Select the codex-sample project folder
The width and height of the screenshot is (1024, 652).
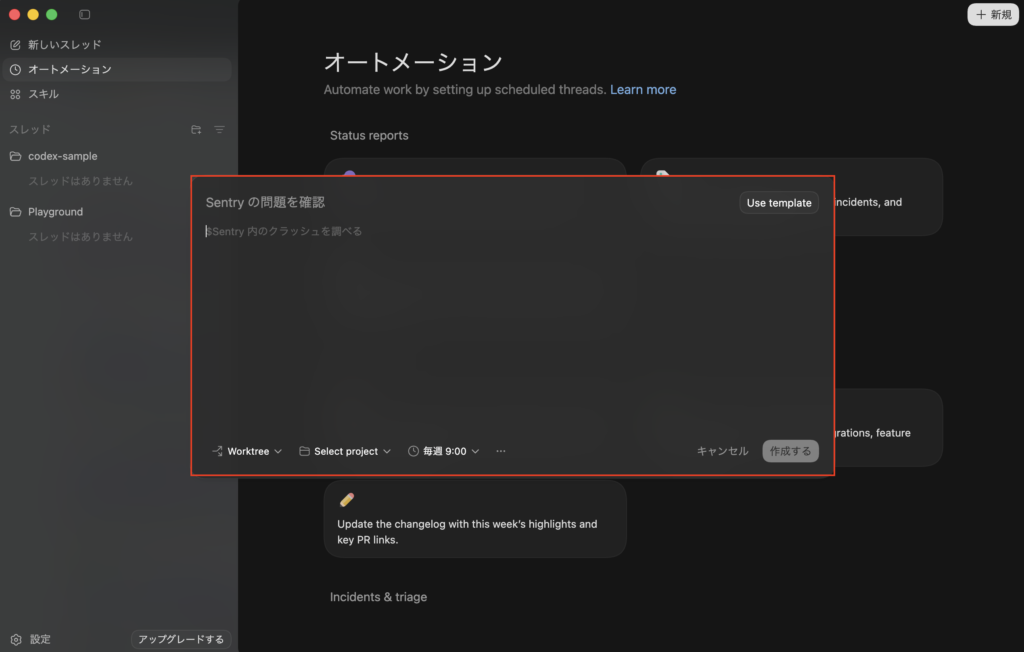[x=62, y=156]
